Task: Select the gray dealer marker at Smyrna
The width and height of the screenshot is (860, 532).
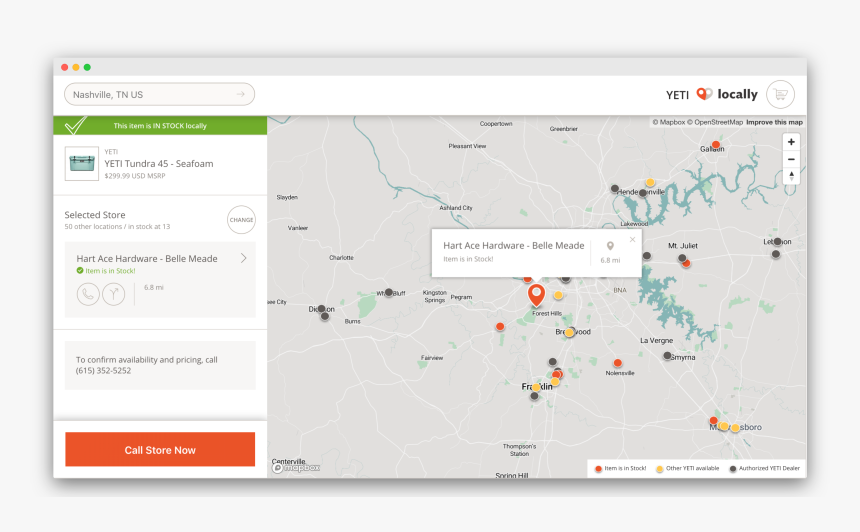Action: (667, 356)
